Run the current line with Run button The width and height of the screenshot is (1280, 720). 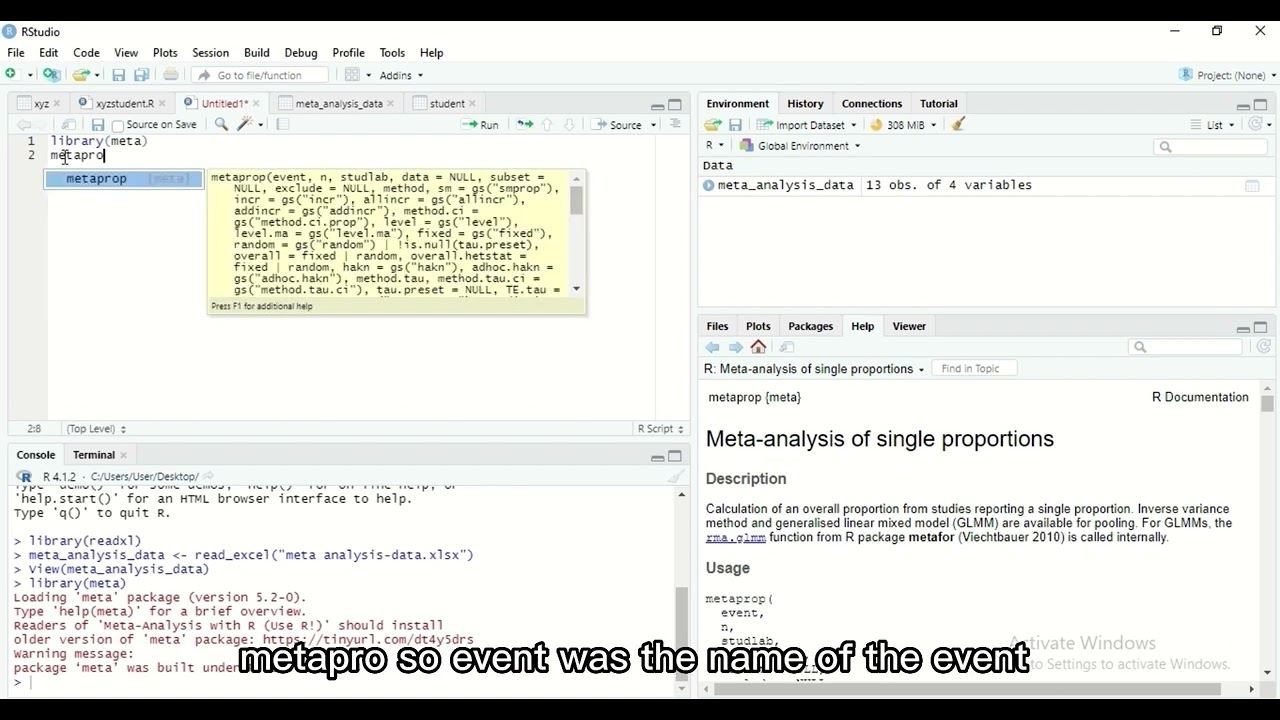pos(480,125)
